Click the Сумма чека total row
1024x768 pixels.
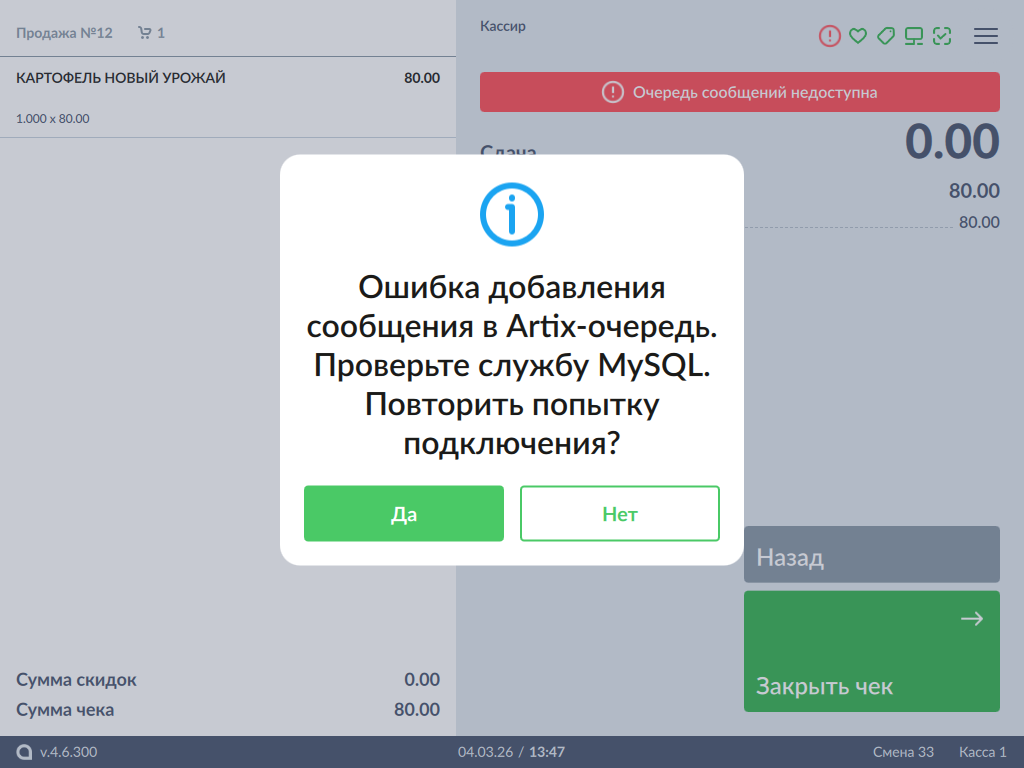tap(228, 710)
